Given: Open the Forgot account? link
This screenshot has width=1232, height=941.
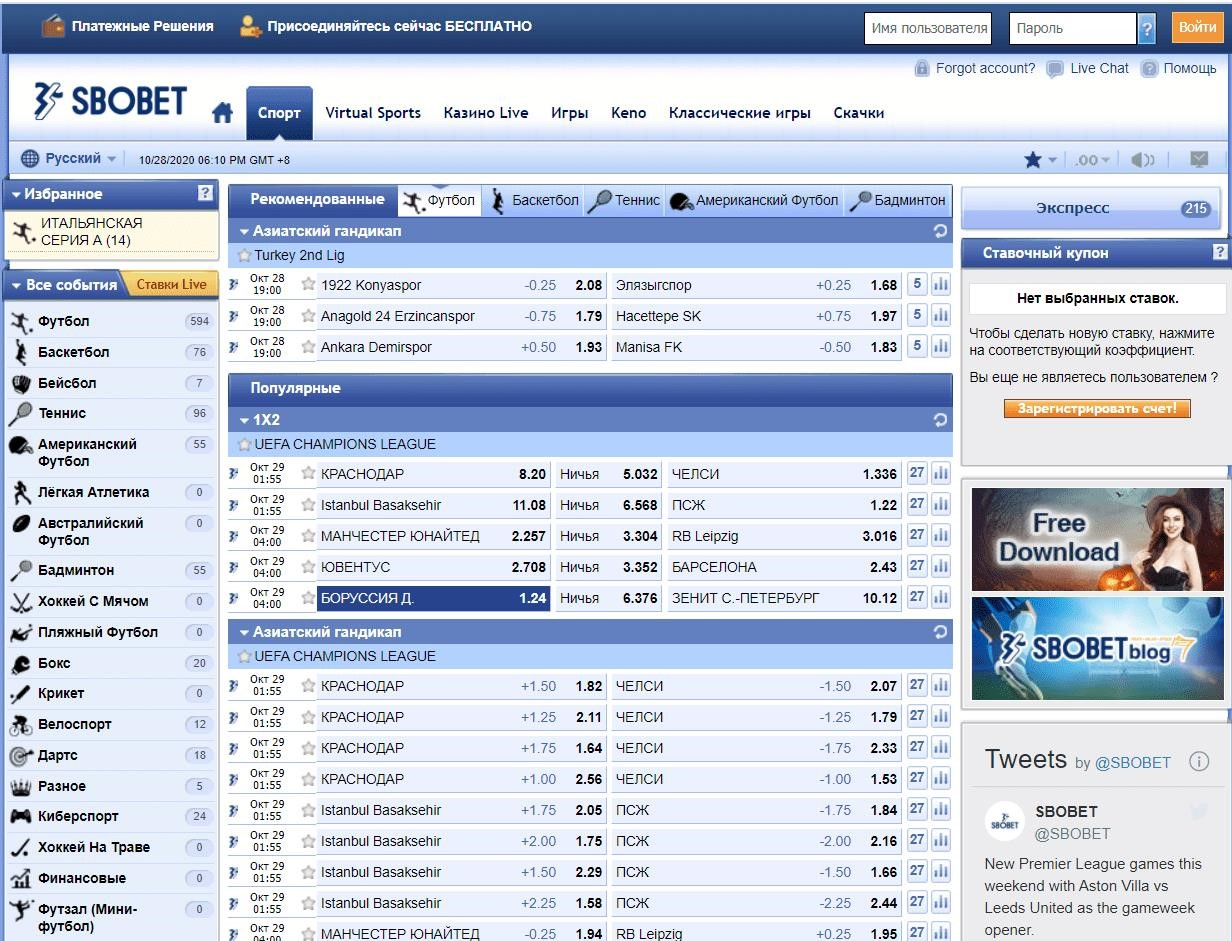Looking at the screenshot, I should point(985,68).
